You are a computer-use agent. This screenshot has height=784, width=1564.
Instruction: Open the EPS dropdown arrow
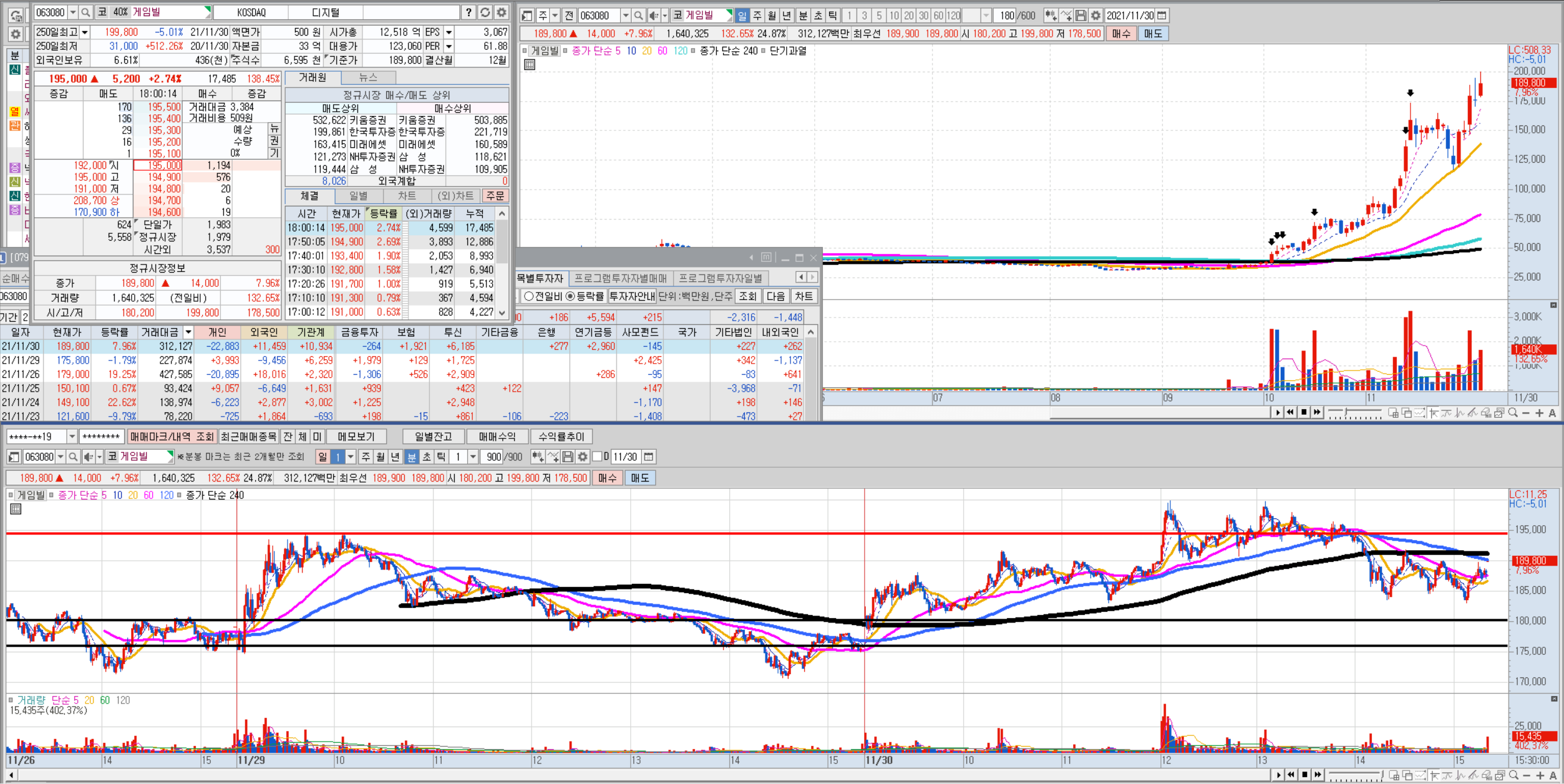click(449, 32)
